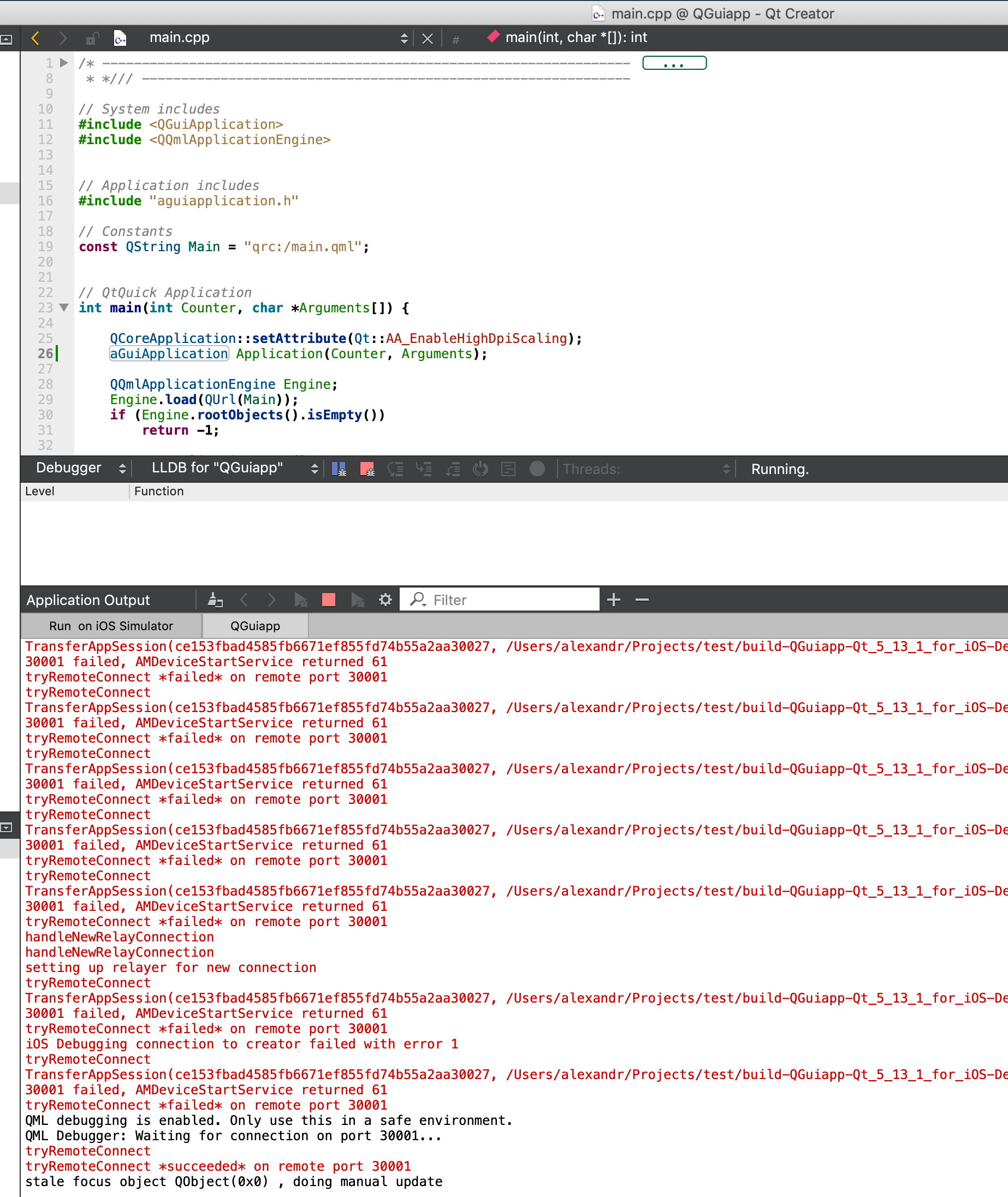This screenshot has height=1197, width=1008.
Task: Switch to Run on iOS Simulator tab
Action: coord(111,626)
